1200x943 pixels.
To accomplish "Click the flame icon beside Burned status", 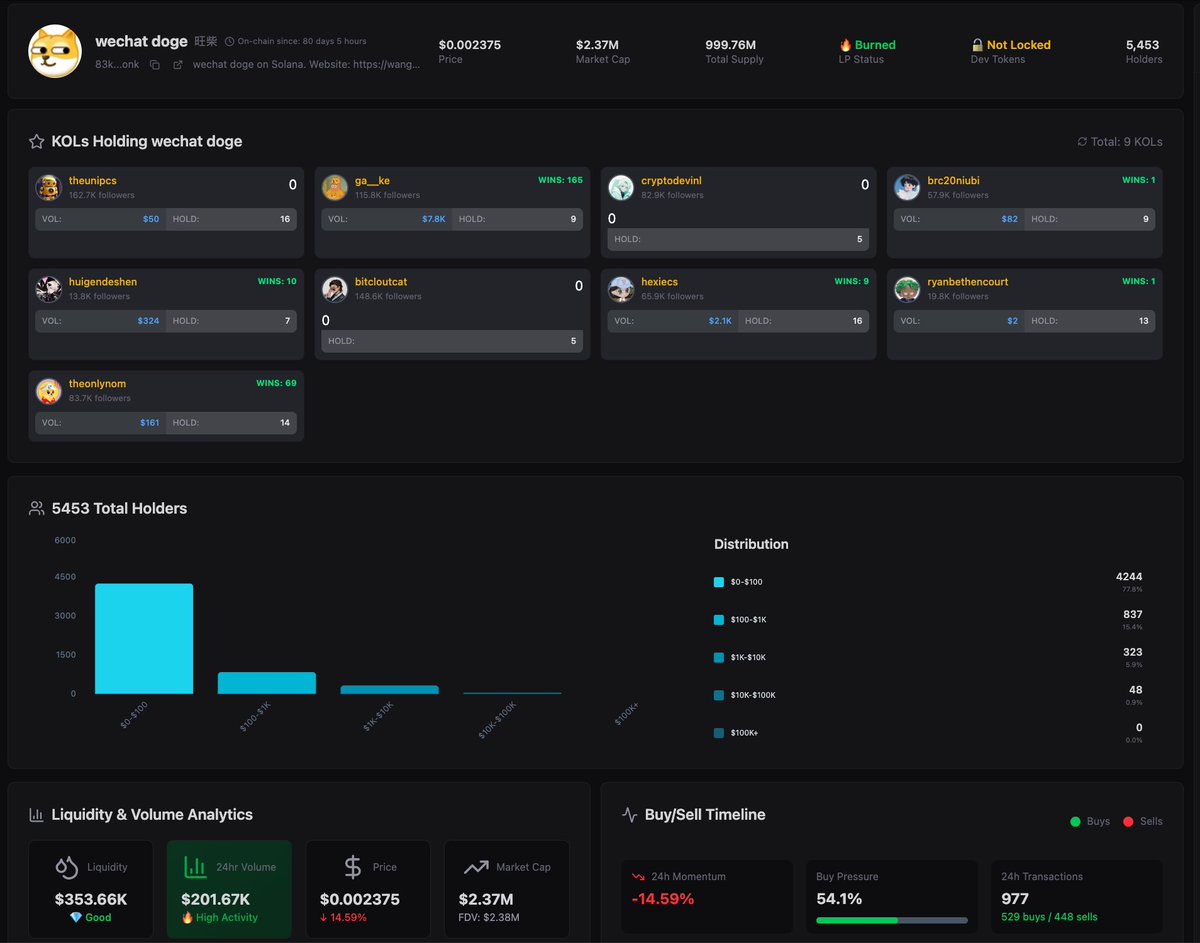I will 845,45.
